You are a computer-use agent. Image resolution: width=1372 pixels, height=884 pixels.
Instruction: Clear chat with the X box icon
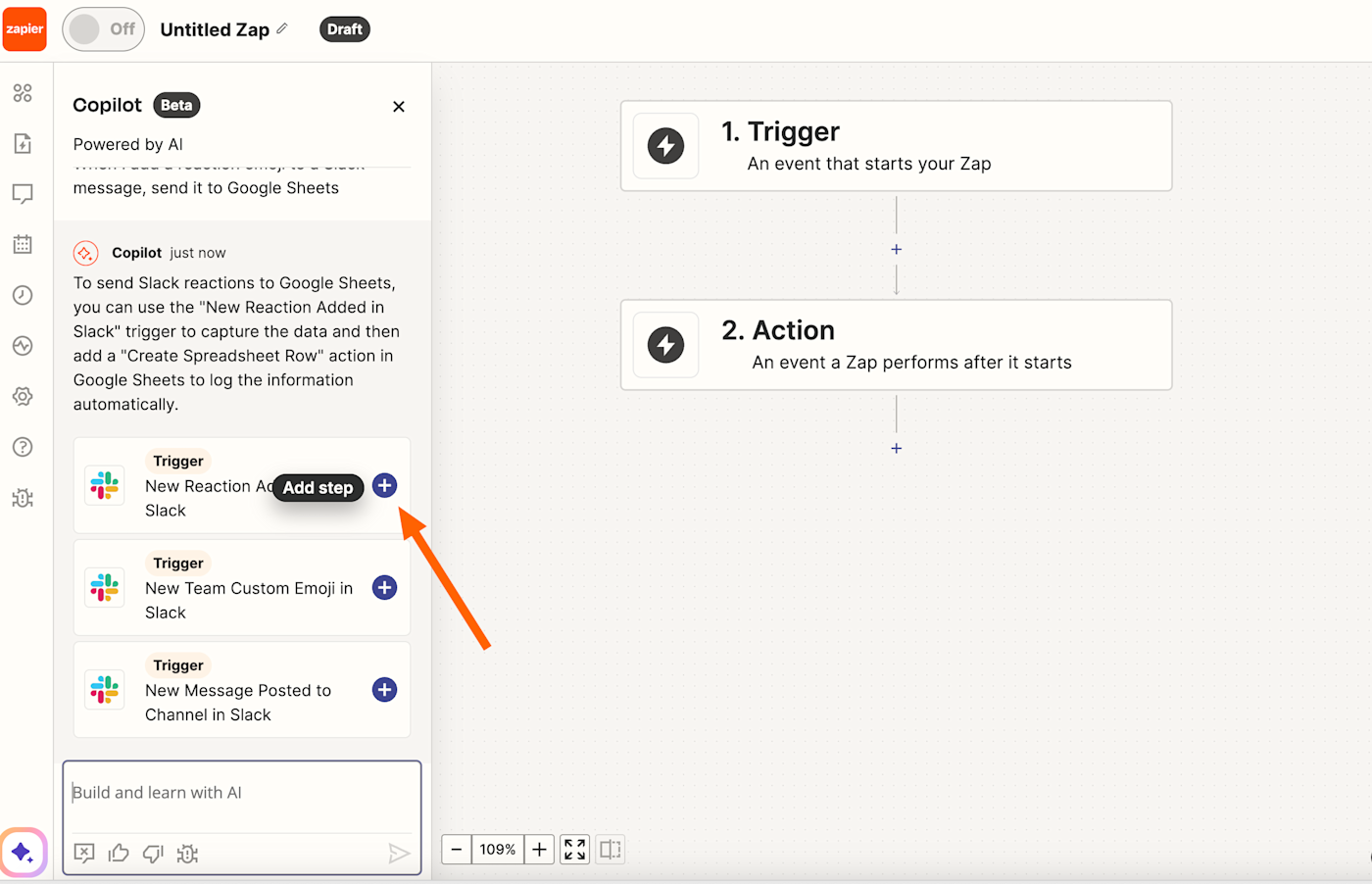84,853
